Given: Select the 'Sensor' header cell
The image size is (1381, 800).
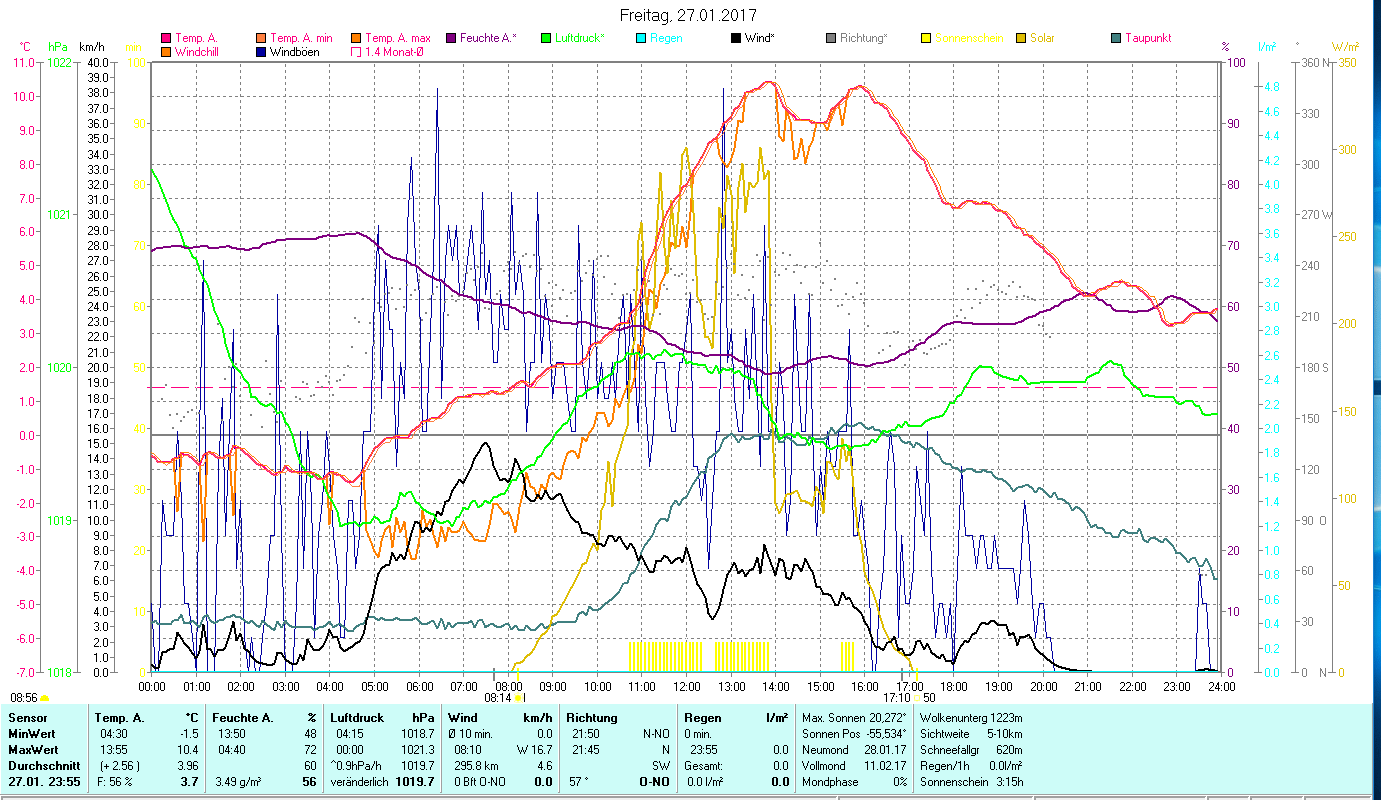Looking at the screenshot, I should tap(26, 718).
